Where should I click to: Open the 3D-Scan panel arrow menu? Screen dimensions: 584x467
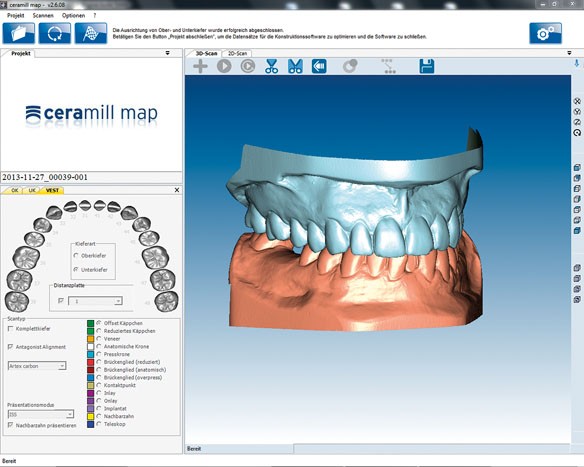pyautogui.click(x=569, y=53)
